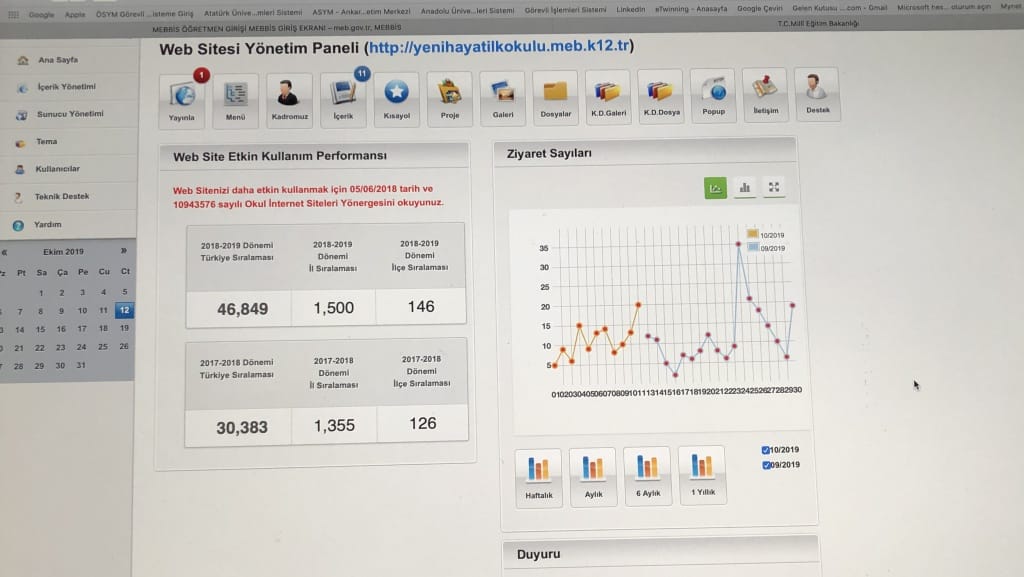Open the Kısayol star icon
1024x577 pixels.
click(x=396, y=98)
